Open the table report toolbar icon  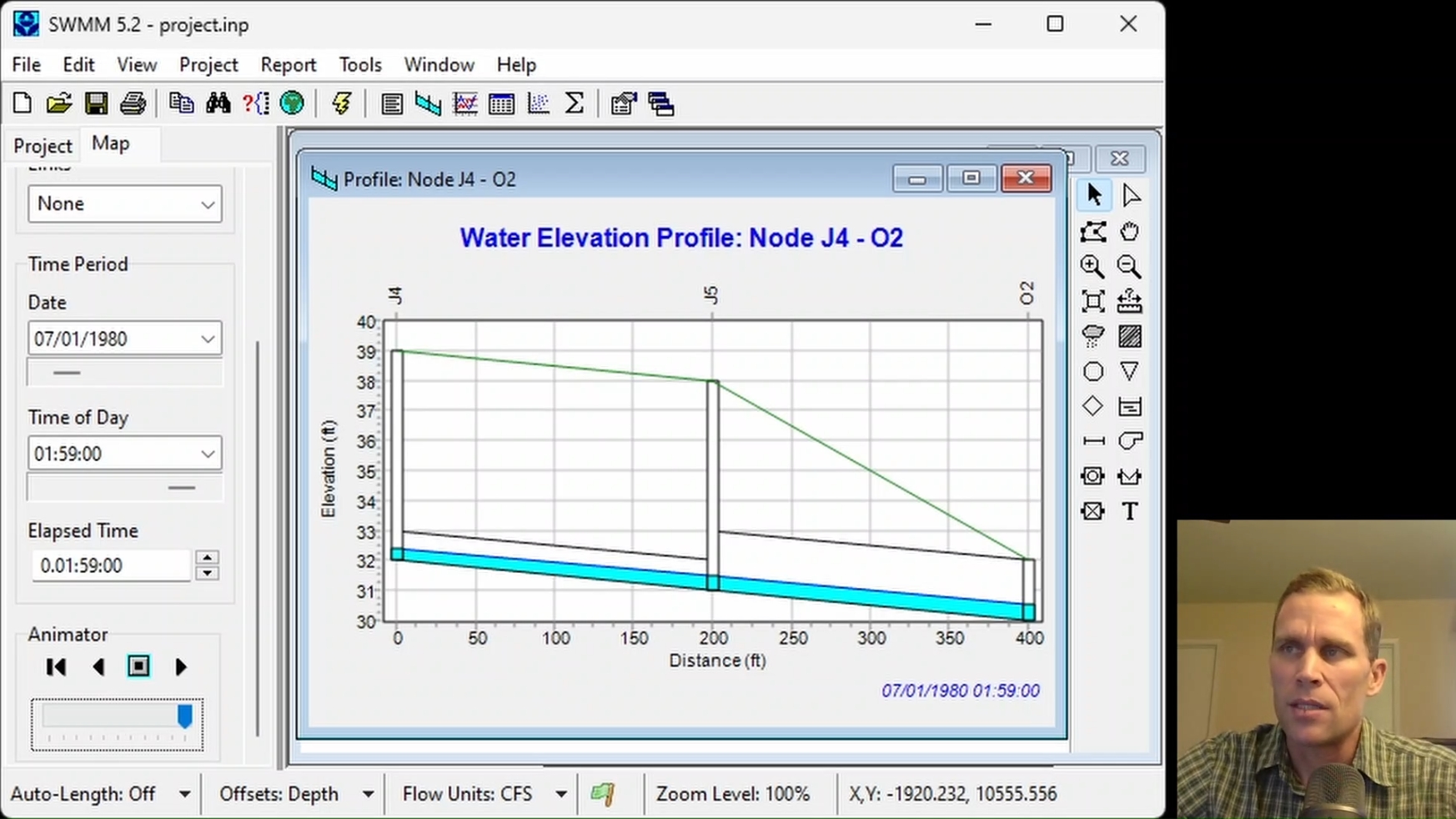click(501, 103)
